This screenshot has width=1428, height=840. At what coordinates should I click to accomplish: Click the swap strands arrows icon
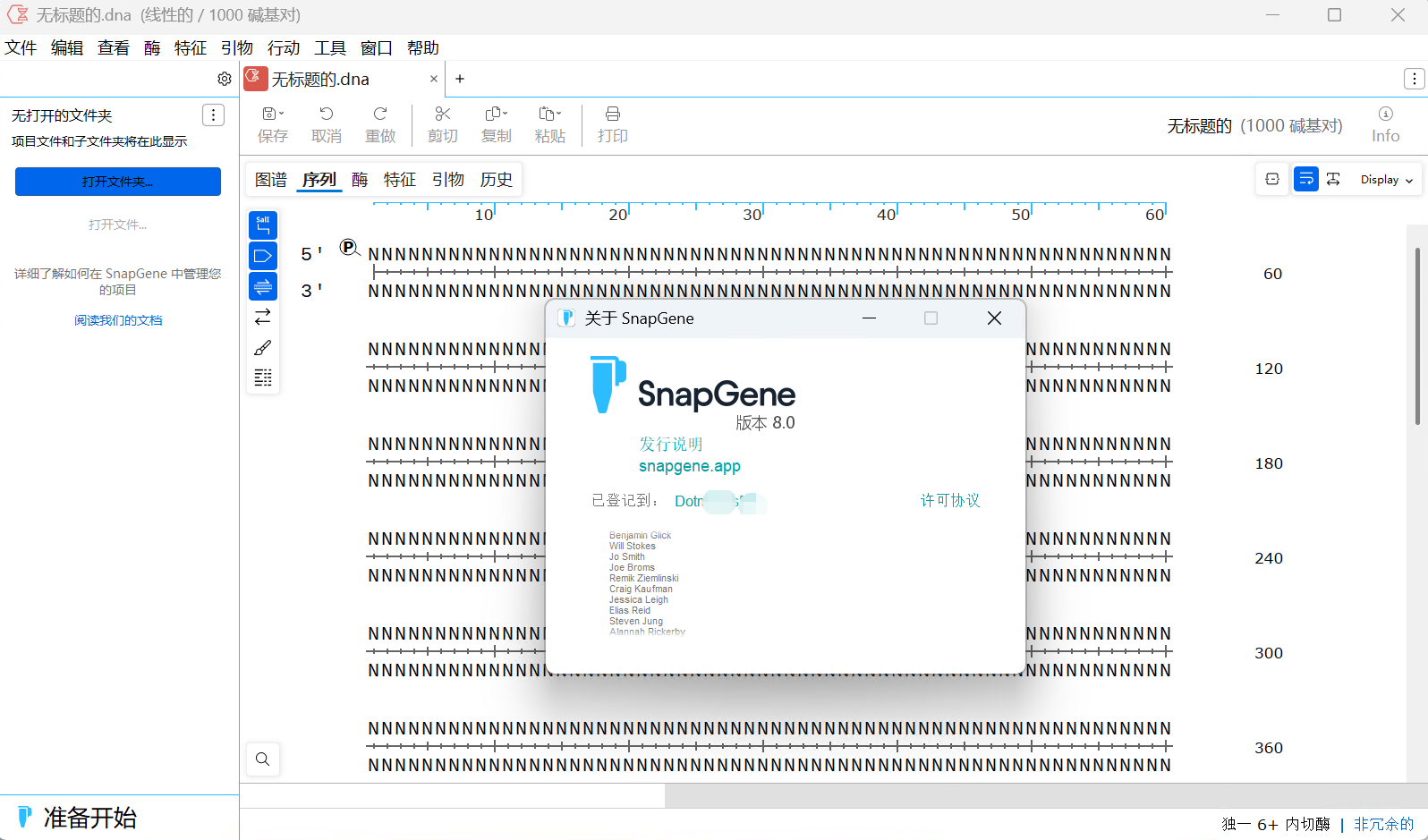click(263, 317)
